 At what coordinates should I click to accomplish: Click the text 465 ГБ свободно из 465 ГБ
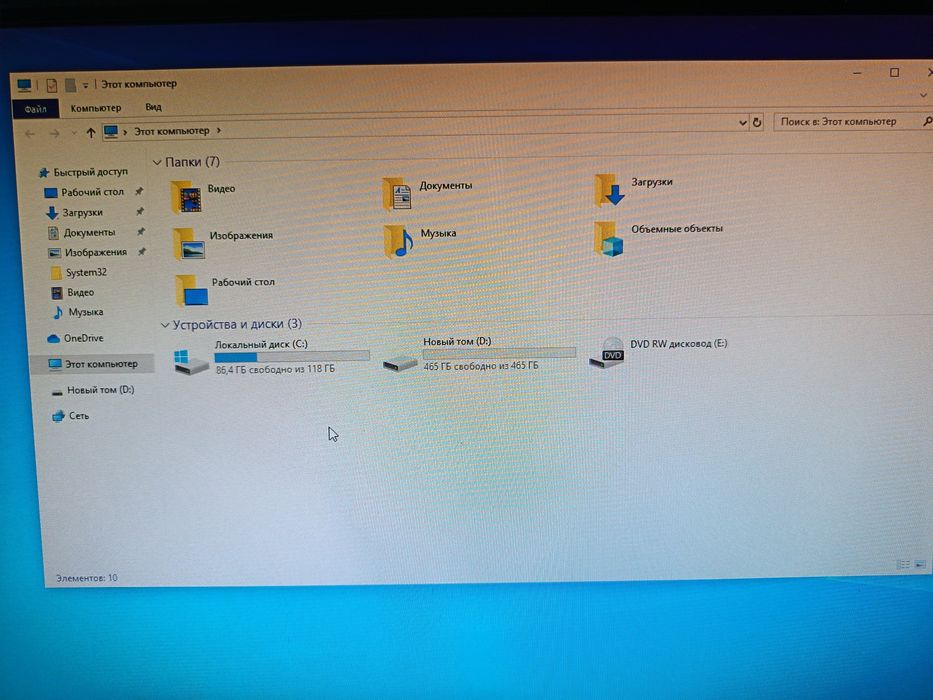coord(481,366)
